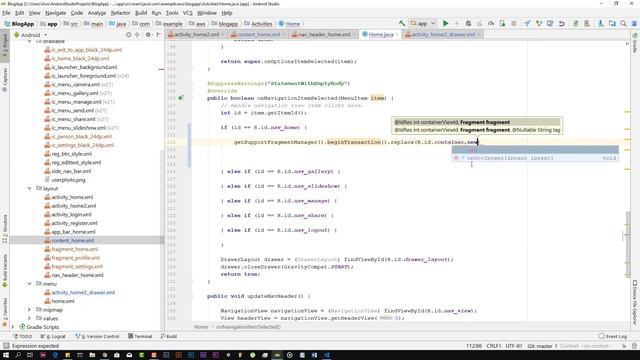Image resolution: width=640 pixels, height=360 pixels.
Task: Open Project panel settings gear
Action: 148,35
